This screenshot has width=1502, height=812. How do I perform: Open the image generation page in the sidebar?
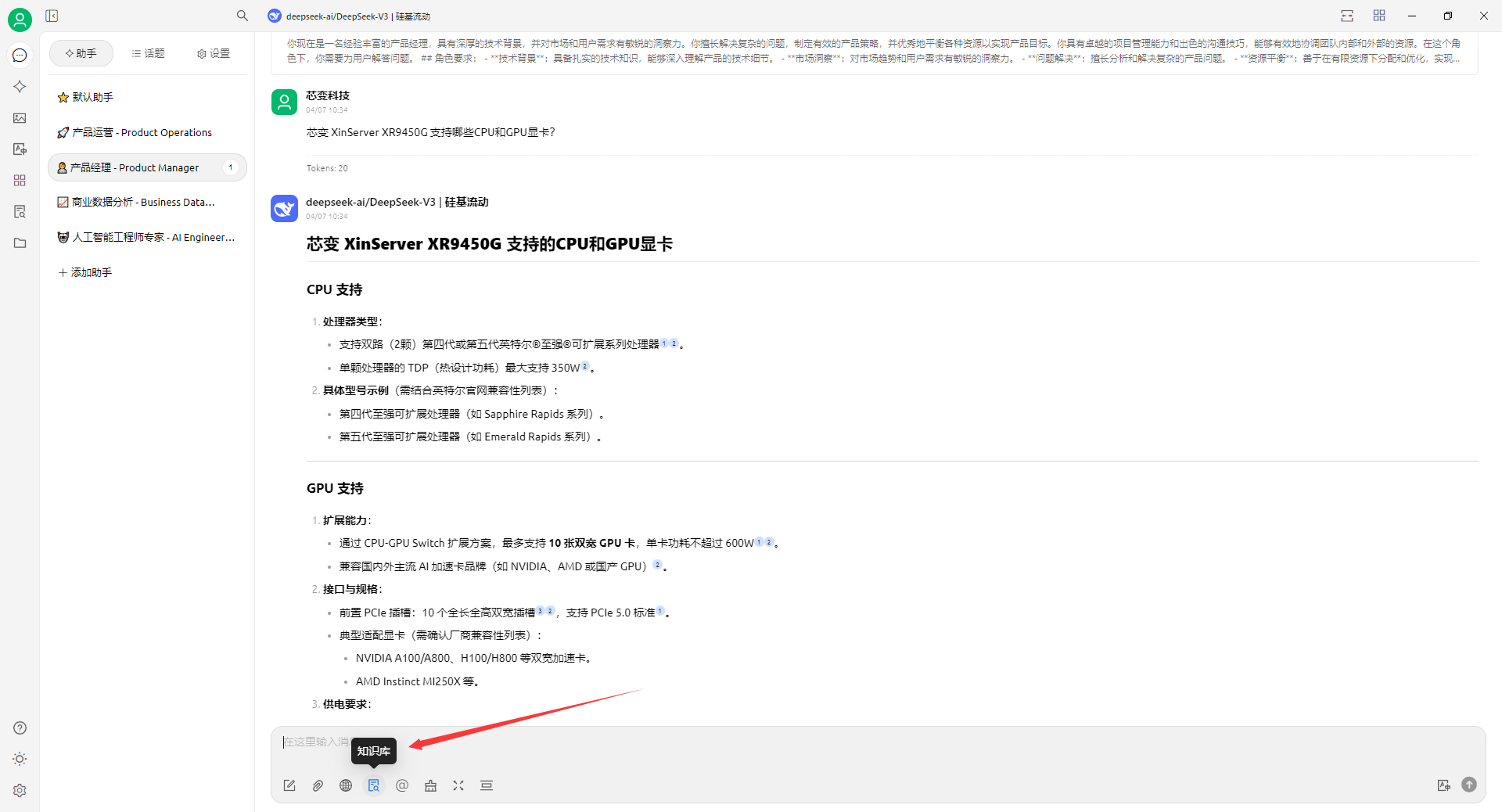[20, 118]
